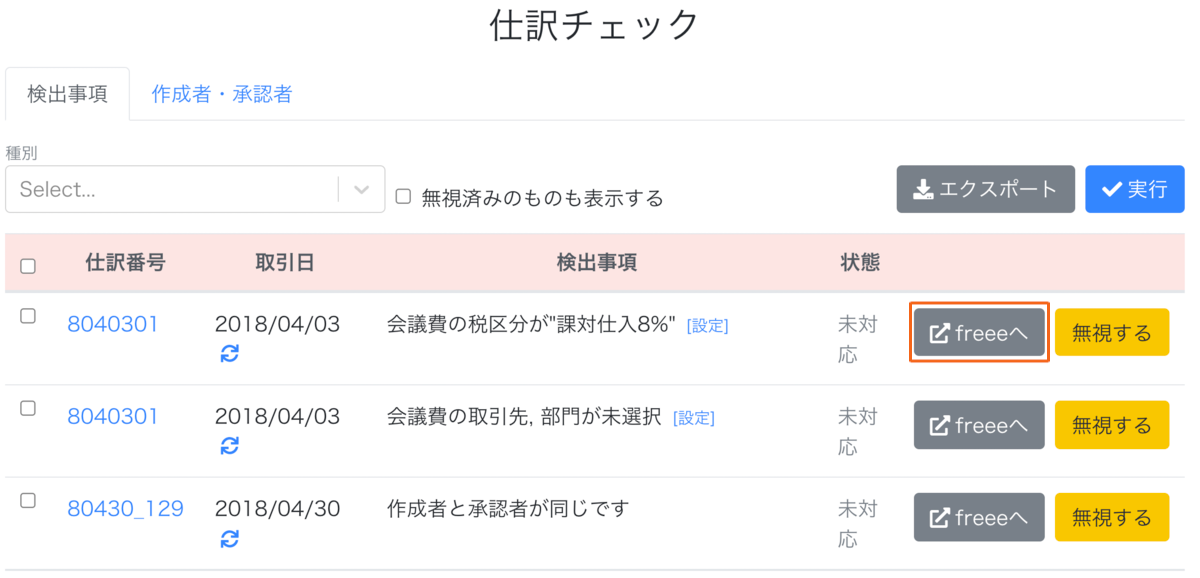Open 仕訳番号 80430_129 link
Image resolution: width=1200 pixels, height=578 pixels.
[x=125, y=508]
